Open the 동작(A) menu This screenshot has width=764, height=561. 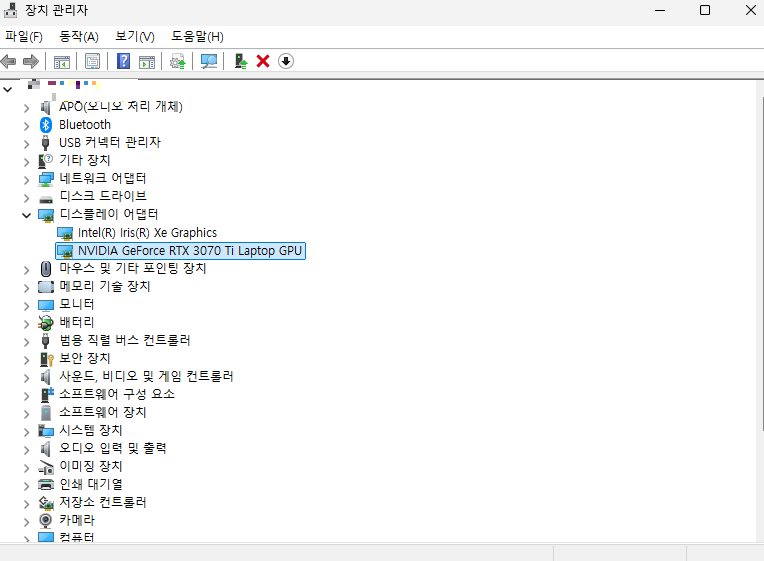point(78,37)
